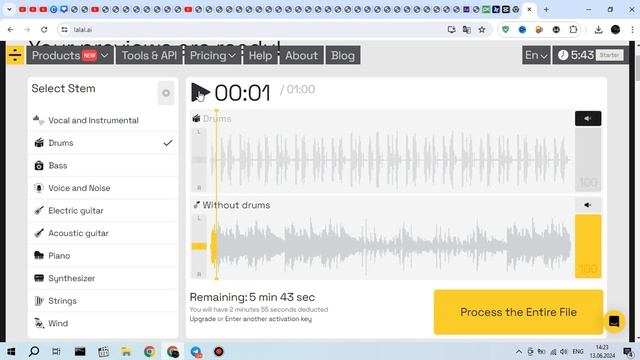The width and height of the screenshot is (640, 360).
Task: Open the notification center icon
Action: tap(628, 351)
